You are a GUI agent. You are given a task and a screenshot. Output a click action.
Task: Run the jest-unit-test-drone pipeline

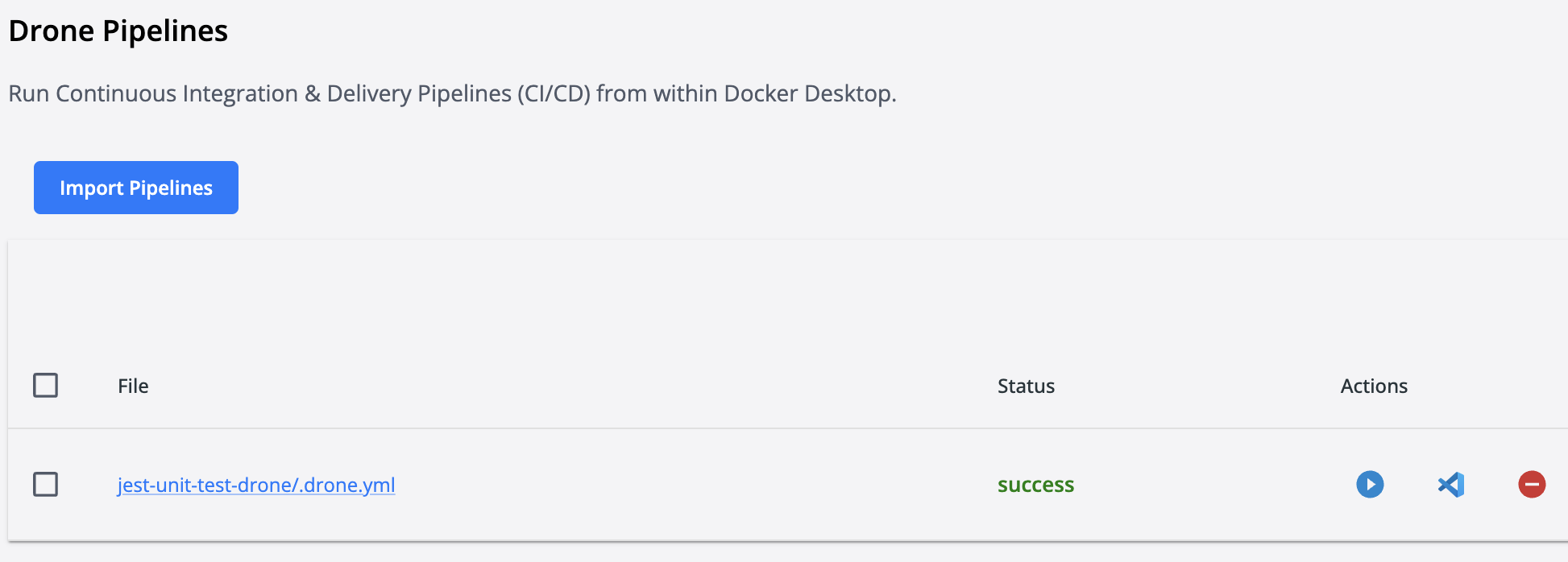(x=1370, y=485)
